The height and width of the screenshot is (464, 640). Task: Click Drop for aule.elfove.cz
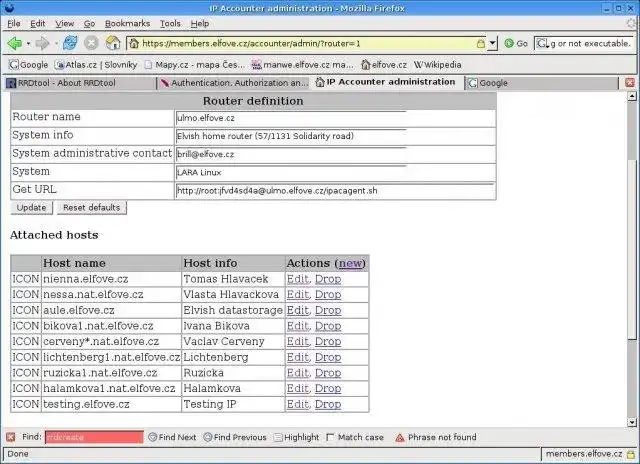[328, 311]
